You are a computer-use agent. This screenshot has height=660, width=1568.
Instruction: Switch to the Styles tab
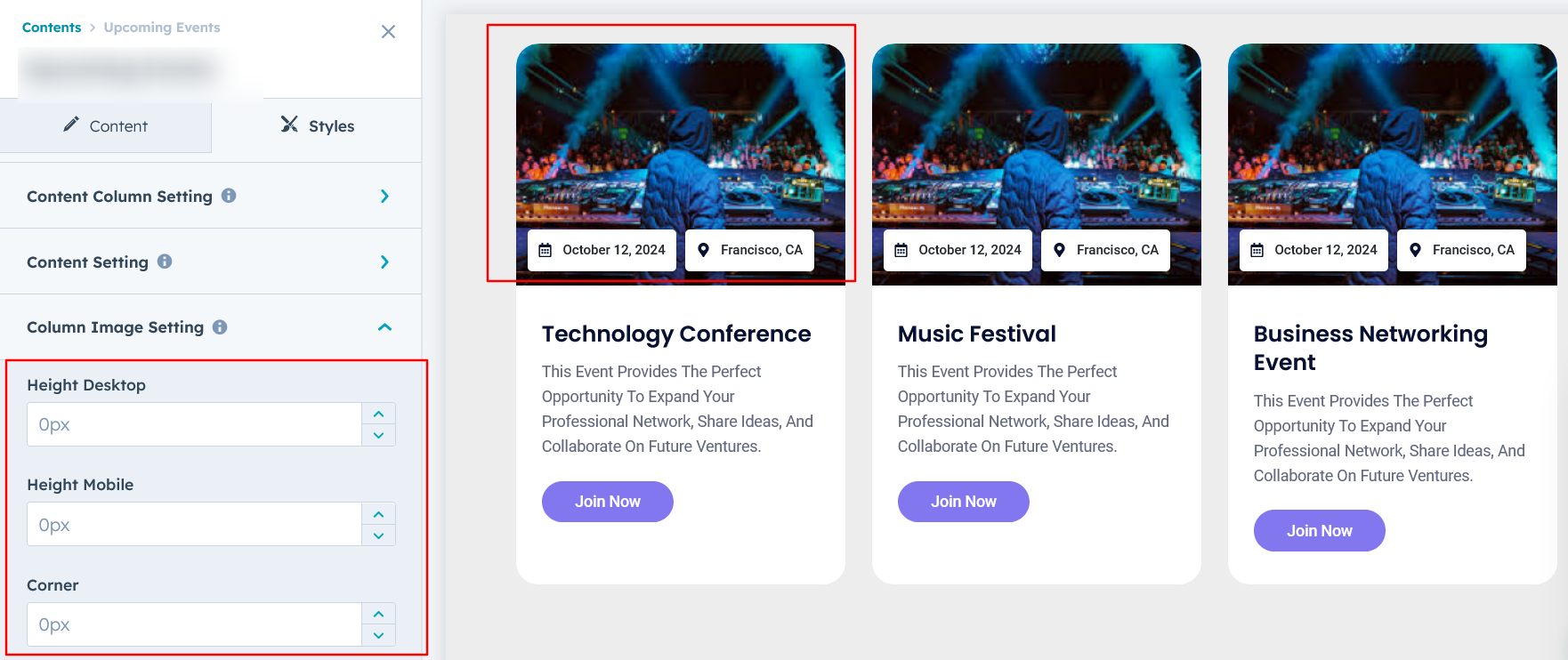click(x=318, y=126)
